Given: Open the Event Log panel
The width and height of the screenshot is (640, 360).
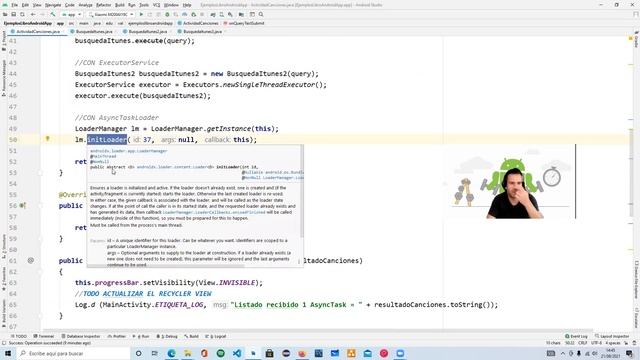Looking at the screenshot, I should point(576,336).
